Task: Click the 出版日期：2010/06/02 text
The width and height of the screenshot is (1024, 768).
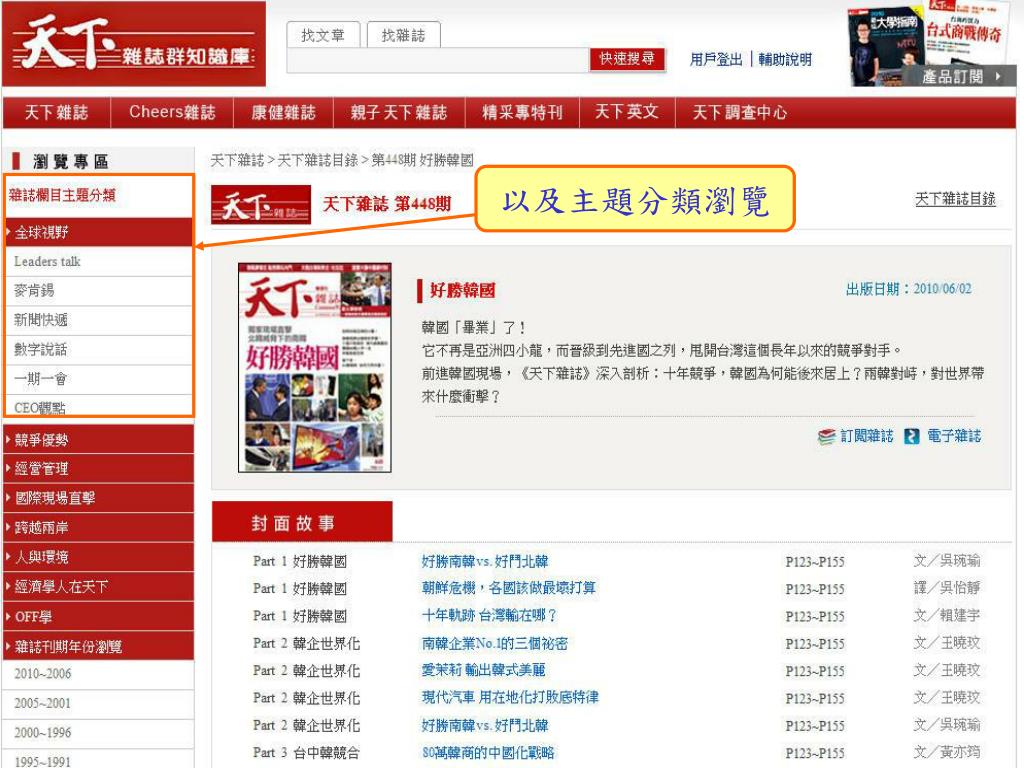Action: click(x=908, y=289)
